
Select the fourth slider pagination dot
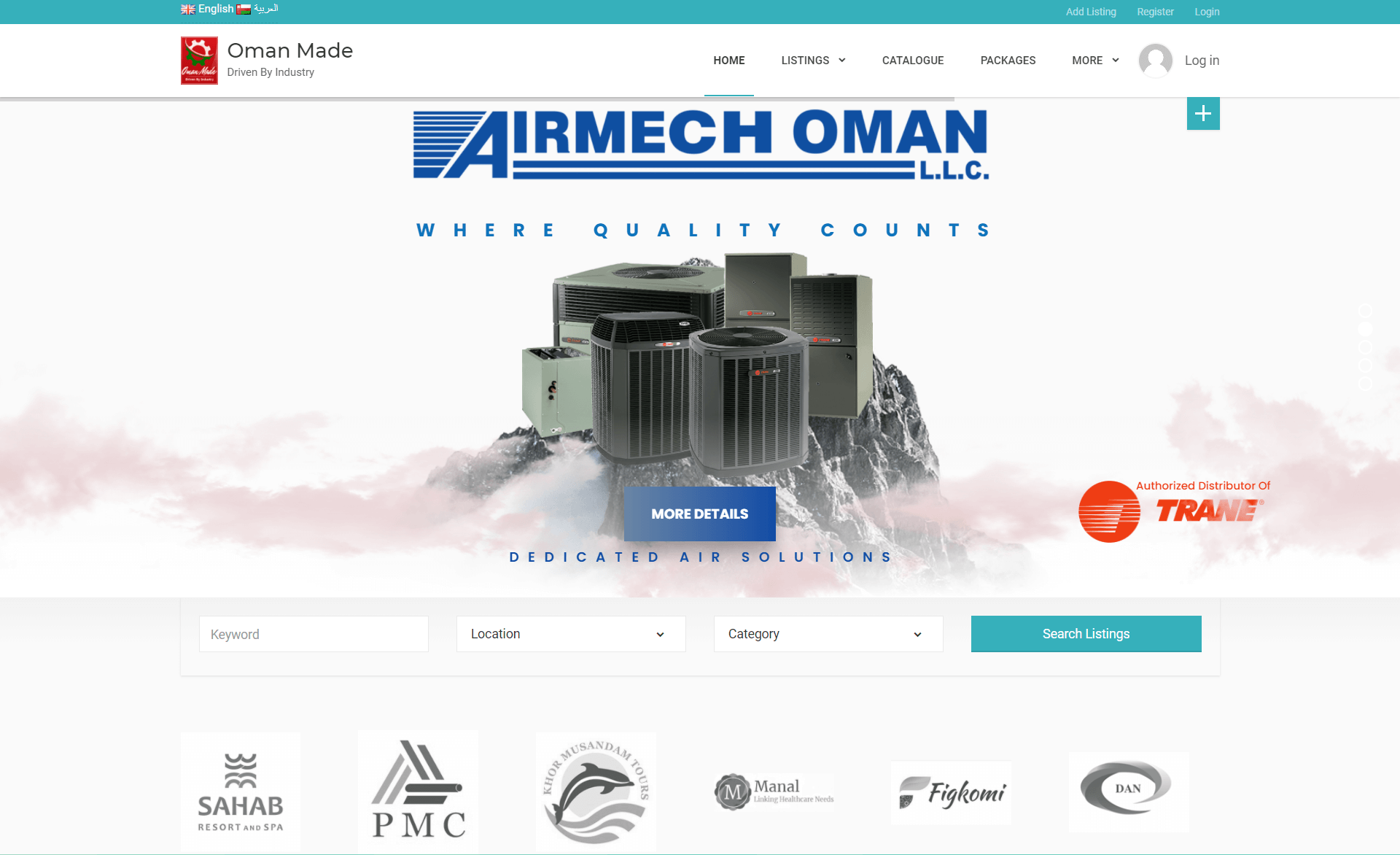1366,366
